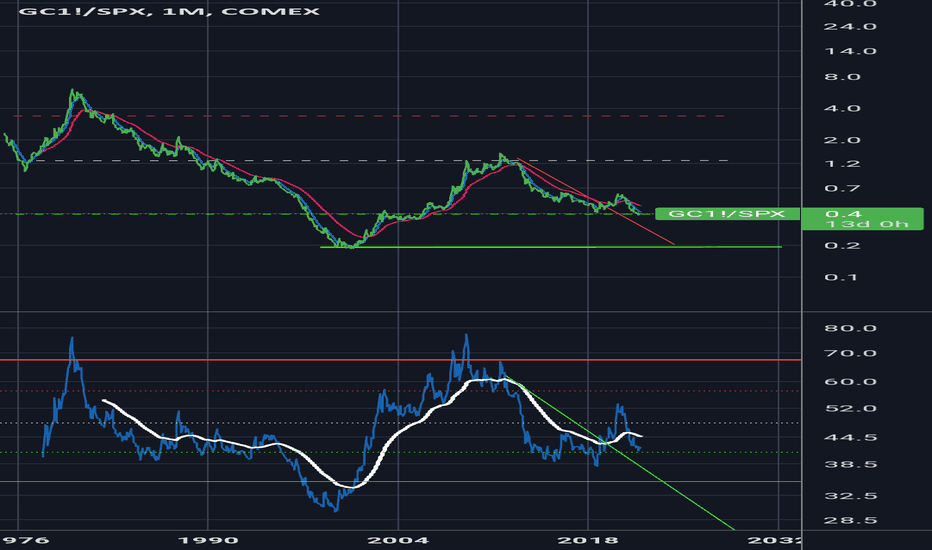Screen dimensions: 932x550
Task: Click the 14.0 price scale value
Action: [850, 51]
